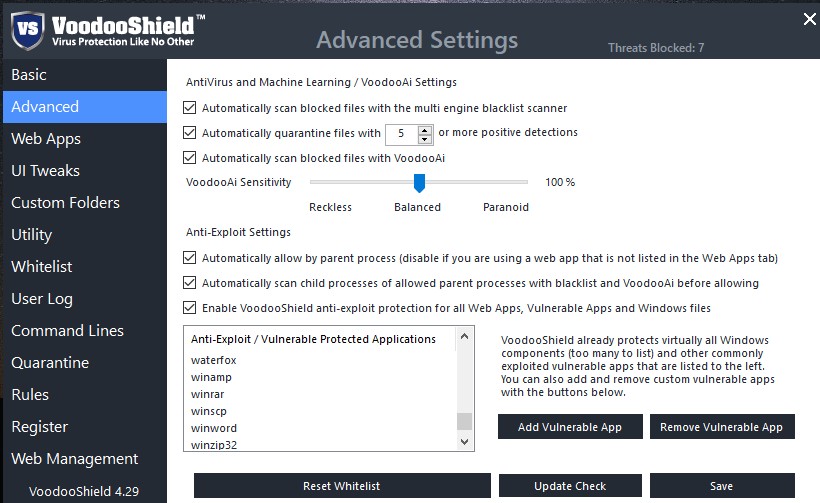
Task: Click the Reset Whitelist button
Action: click(341, 486)
